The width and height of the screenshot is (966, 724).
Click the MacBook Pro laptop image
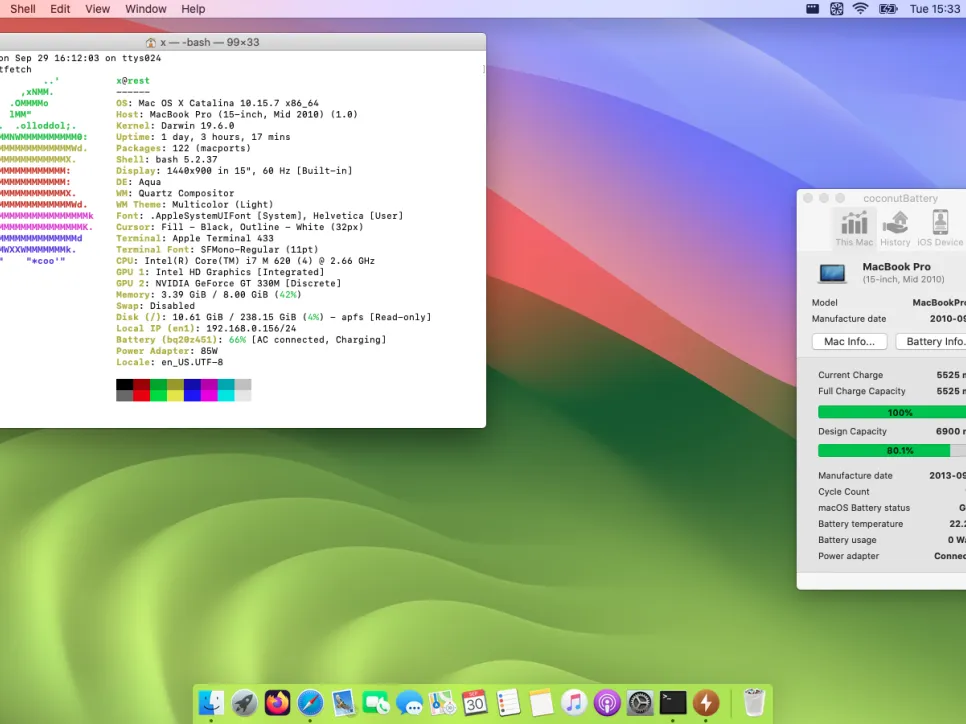(832, 272)
